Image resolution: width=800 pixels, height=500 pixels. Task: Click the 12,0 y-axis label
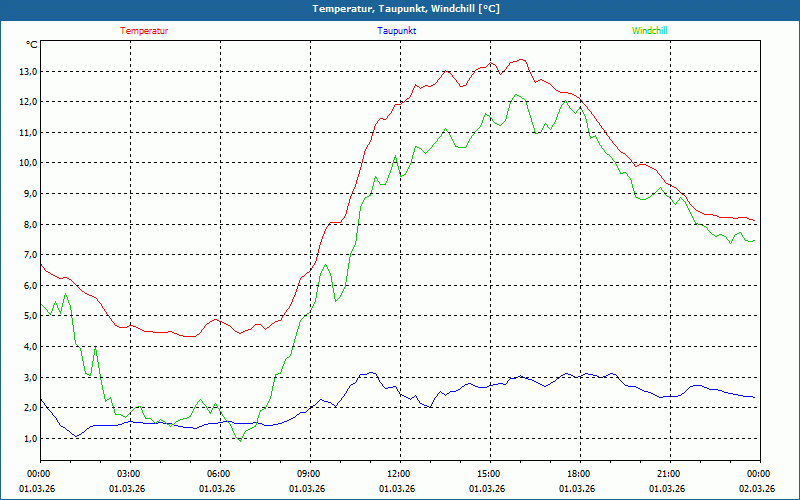28,102
